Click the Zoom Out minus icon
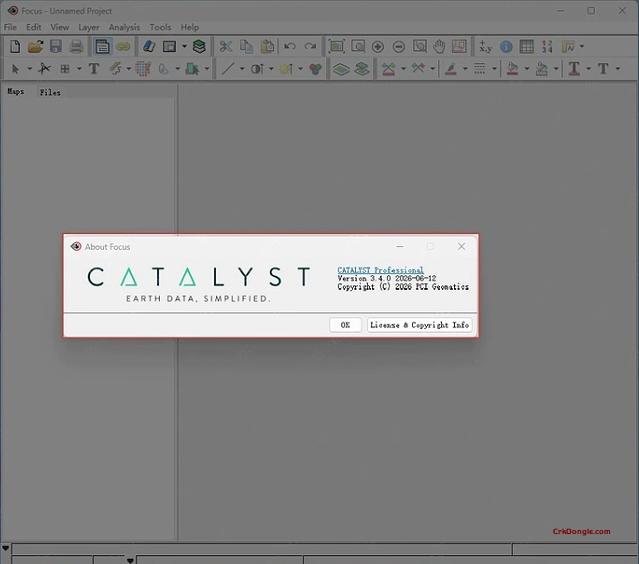Viewport: 639px width, 564px height. 399,47
